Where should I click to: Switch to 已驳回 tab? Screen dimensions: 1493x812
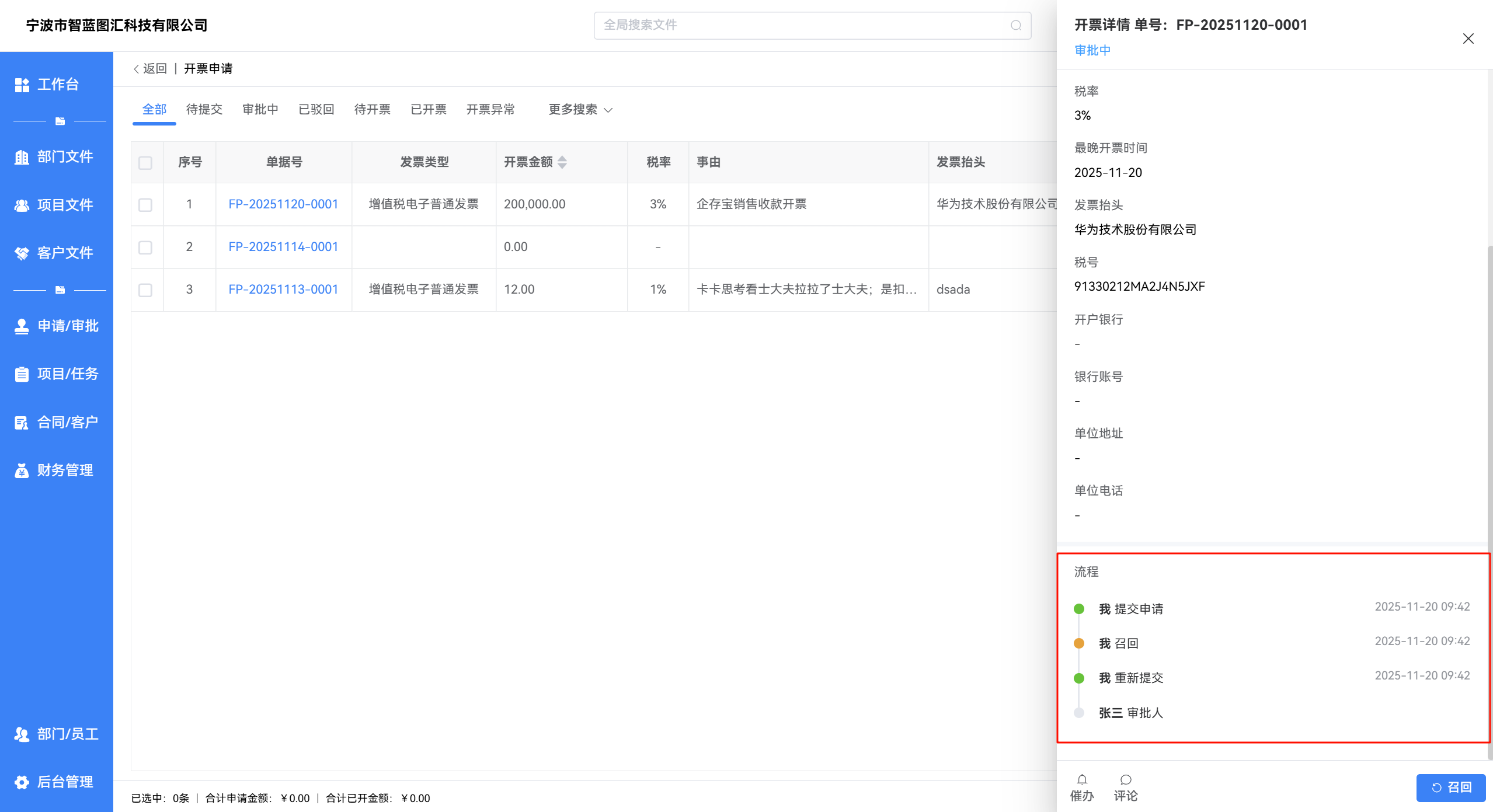pyautogui.click(x=316, y=110)
